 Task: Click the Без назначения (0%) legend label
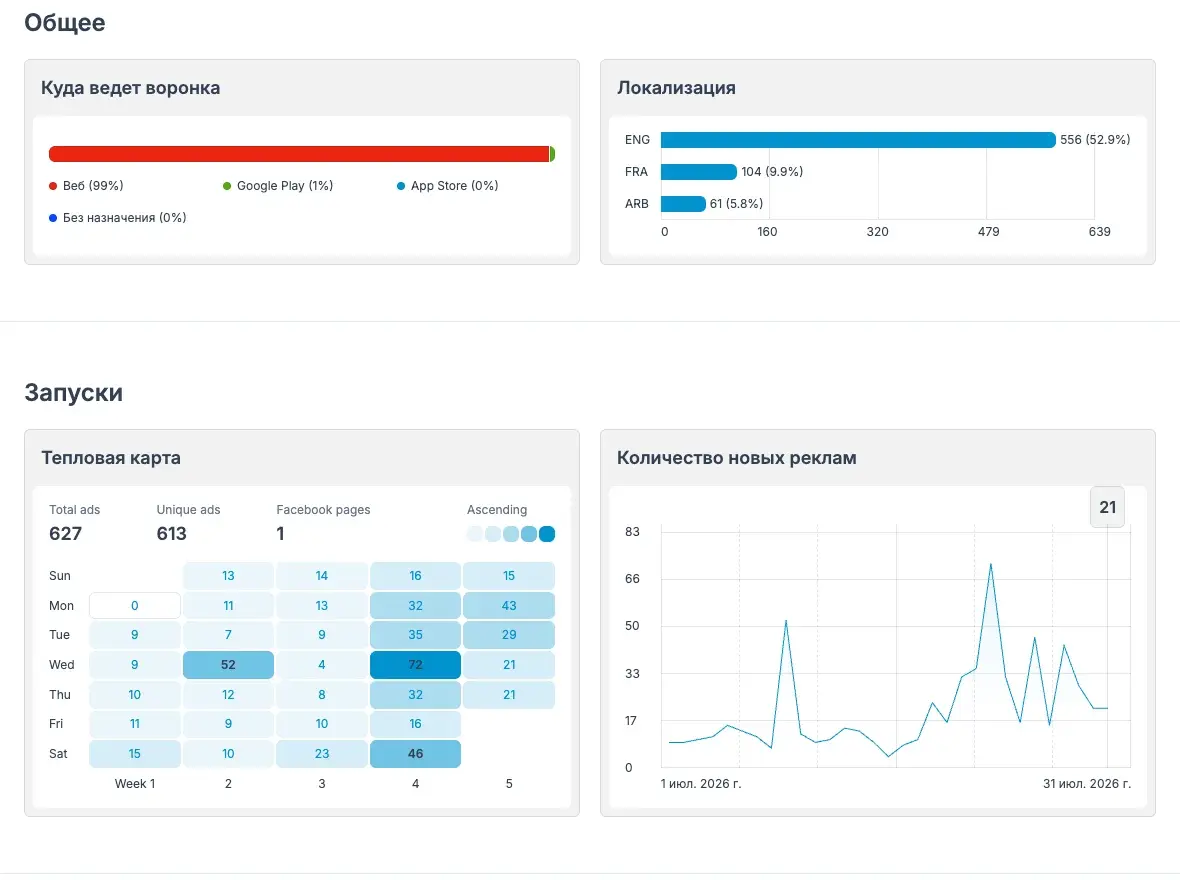click(125, 218)
